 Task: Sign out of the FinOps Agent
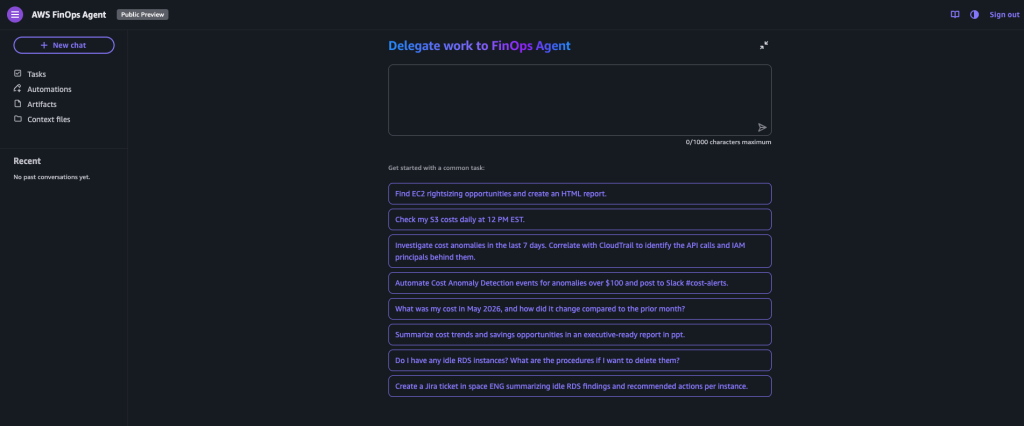pos(1004,14)
